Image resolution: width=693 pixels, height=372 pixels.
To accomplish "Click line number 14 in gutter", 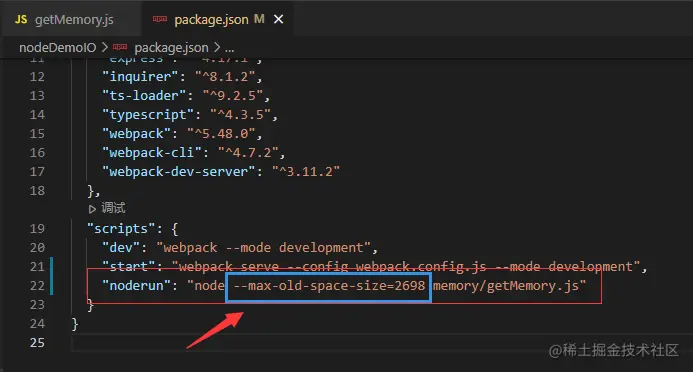I will (x=37, y=115).
